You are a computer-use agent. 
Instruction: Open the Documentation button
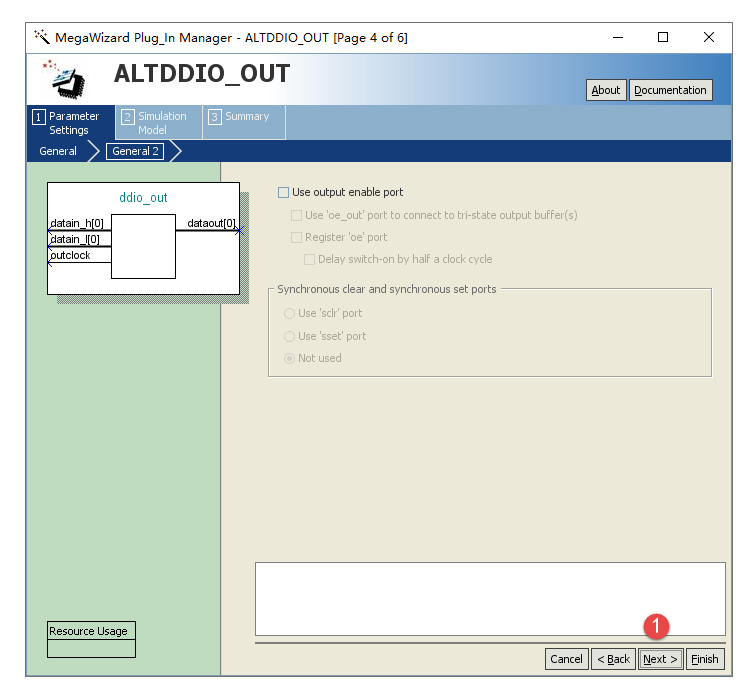(670, 90)
